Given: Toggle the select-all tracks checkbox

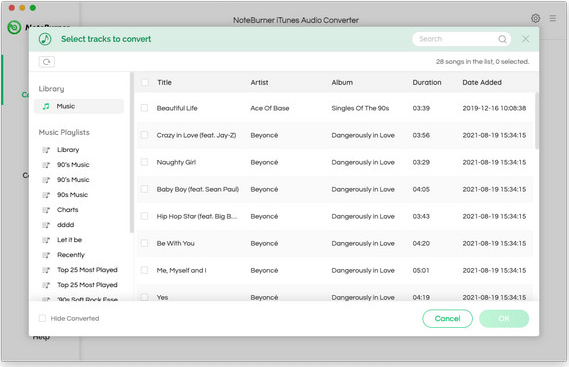Looking at the screenshot, I should click(x=145, y=82).
